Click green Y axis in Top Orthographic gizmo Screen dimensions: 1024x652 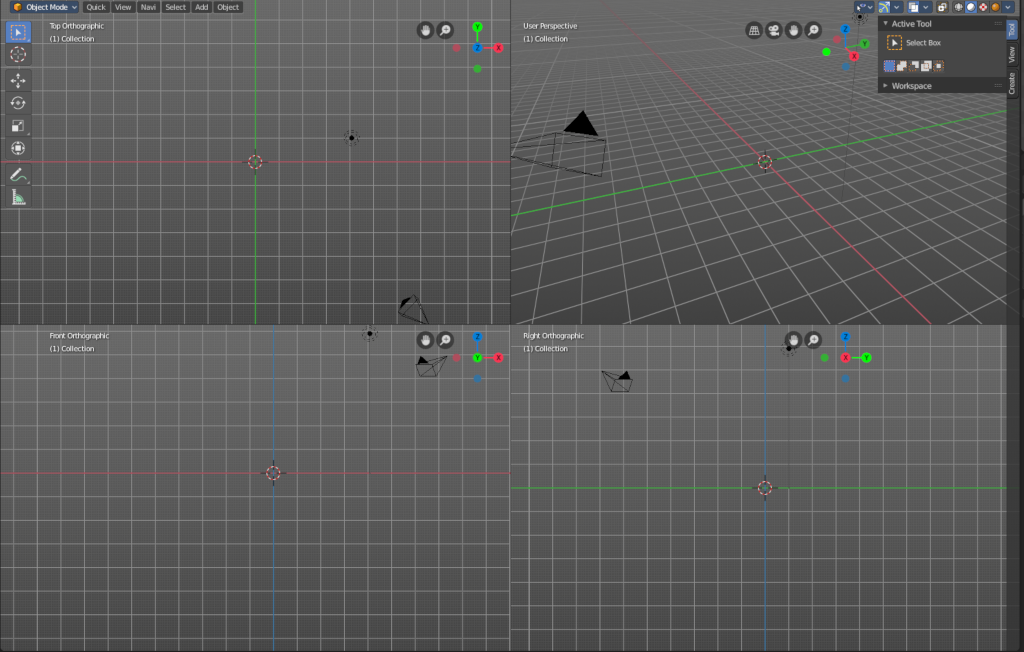(477, 27)
